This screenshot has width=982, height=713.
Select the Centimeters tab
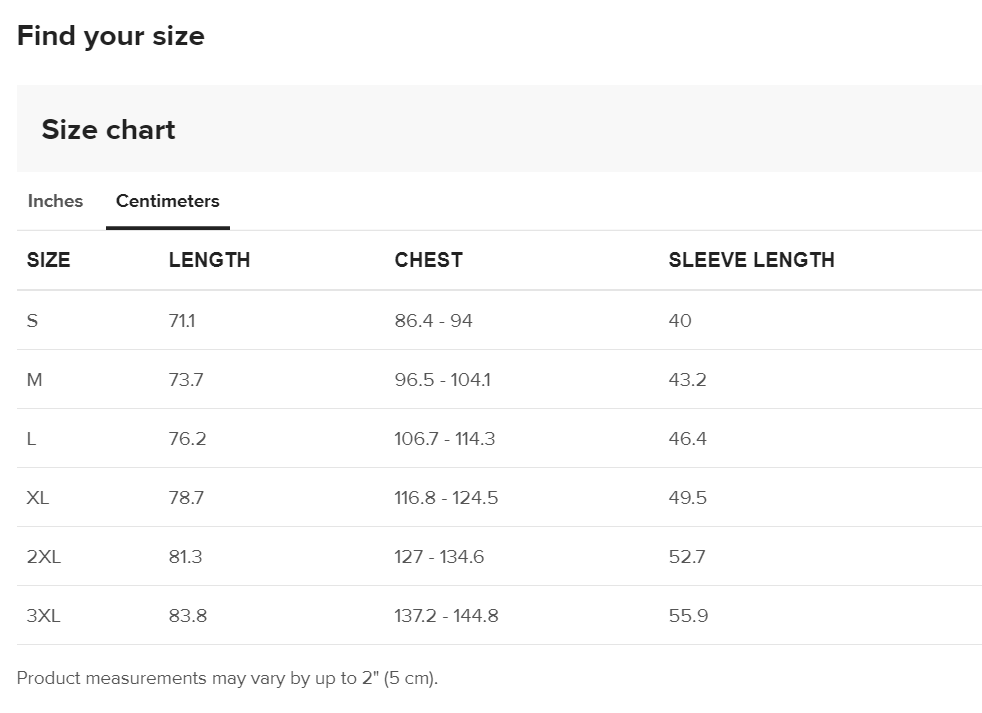167,201
